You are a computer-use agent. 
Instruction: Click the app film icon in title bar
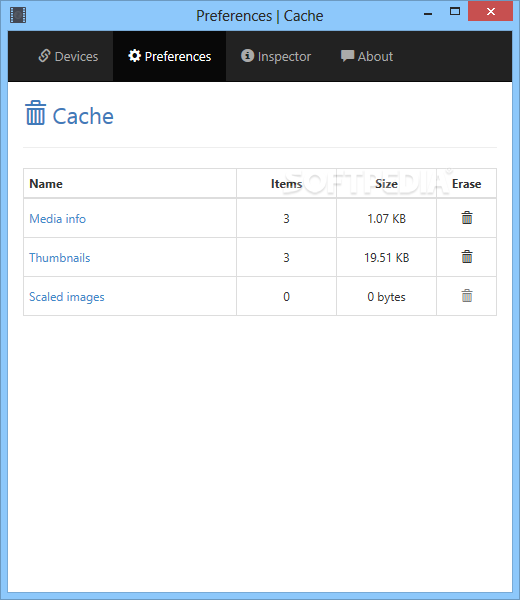pos(18,15)
